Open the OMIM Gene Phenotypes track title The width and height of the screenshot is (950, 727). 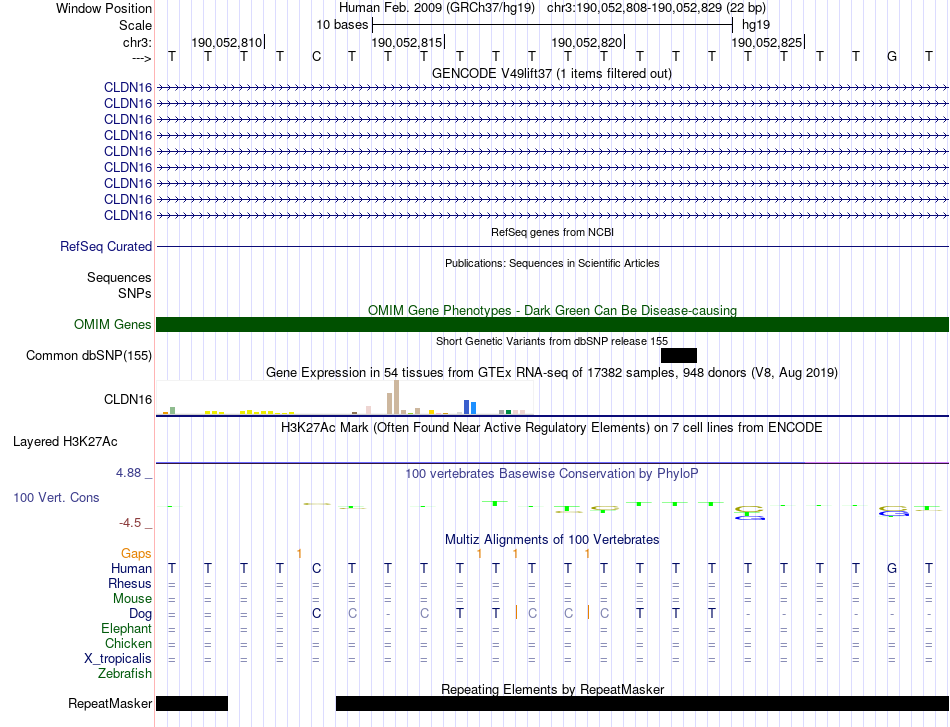(x=552, y=310)
